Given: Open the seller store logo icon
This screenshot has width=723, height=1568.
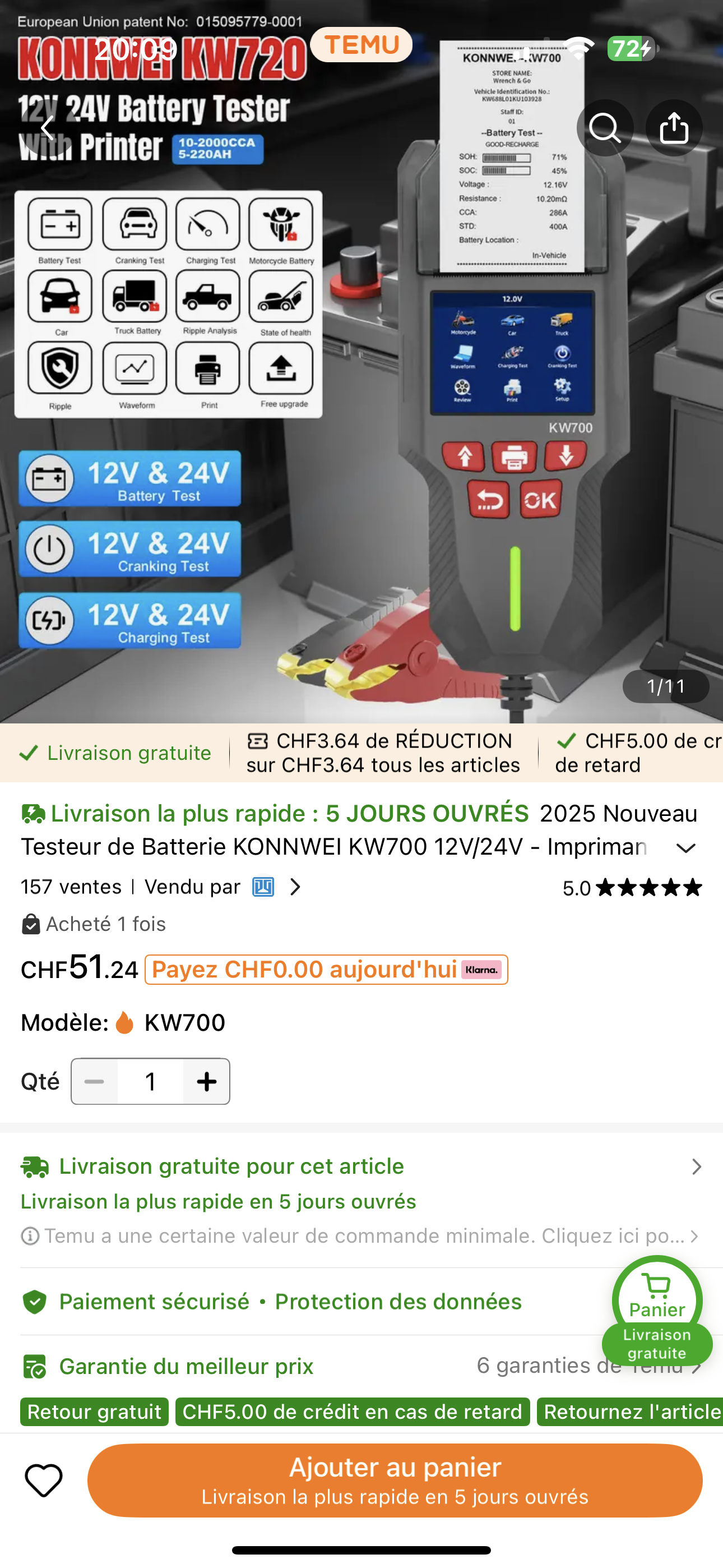Looking at the screenshot, I should 263,887.
